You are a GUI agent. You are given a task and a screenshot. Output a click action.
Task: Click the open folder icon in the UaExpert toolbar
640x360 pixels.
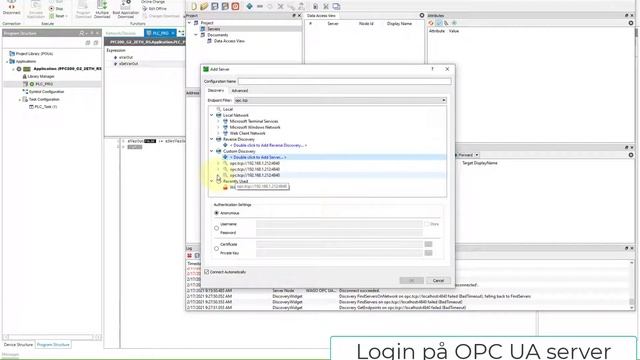pos(204,6)
